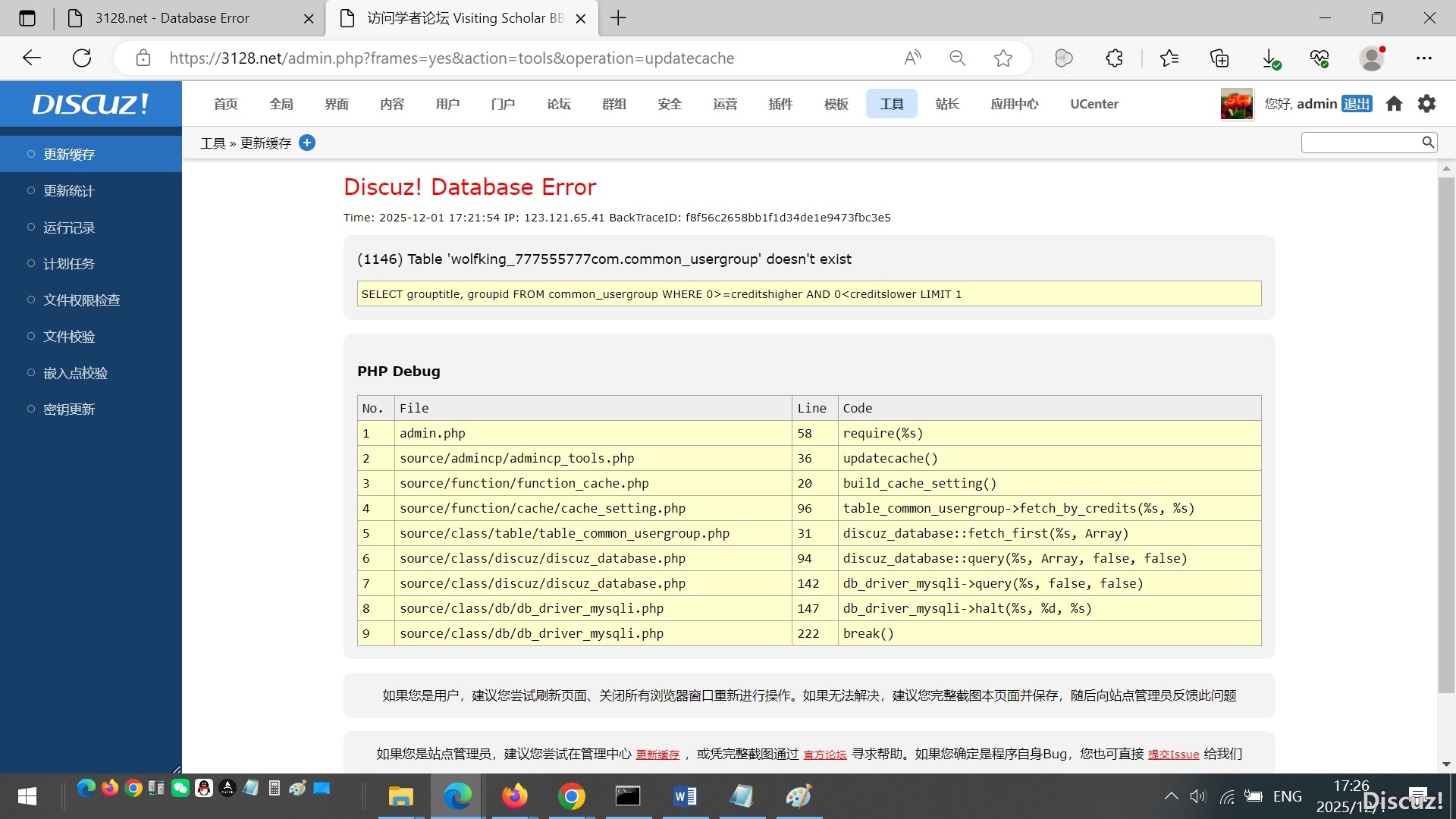Open the browser extensions puzzle icon
Viewport: 1456px width, 819px height.
coord(1114,58)
